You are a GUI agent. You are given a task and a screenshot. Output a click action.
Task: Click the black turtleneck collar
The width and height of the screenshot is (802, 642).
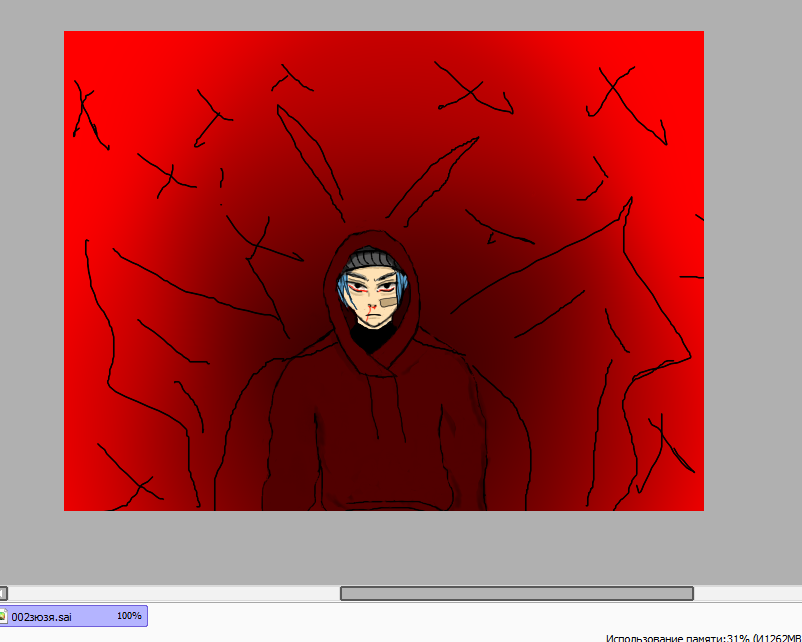click(x=371, y=340)
